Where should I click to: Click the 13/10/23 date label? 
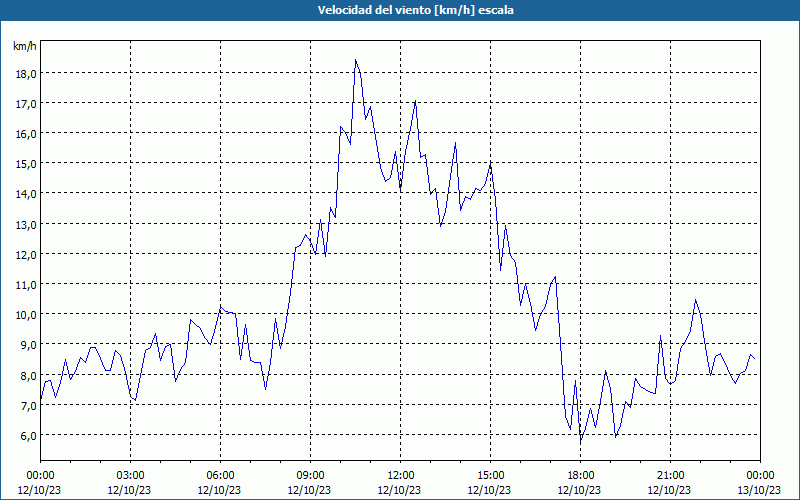point(759,490)
